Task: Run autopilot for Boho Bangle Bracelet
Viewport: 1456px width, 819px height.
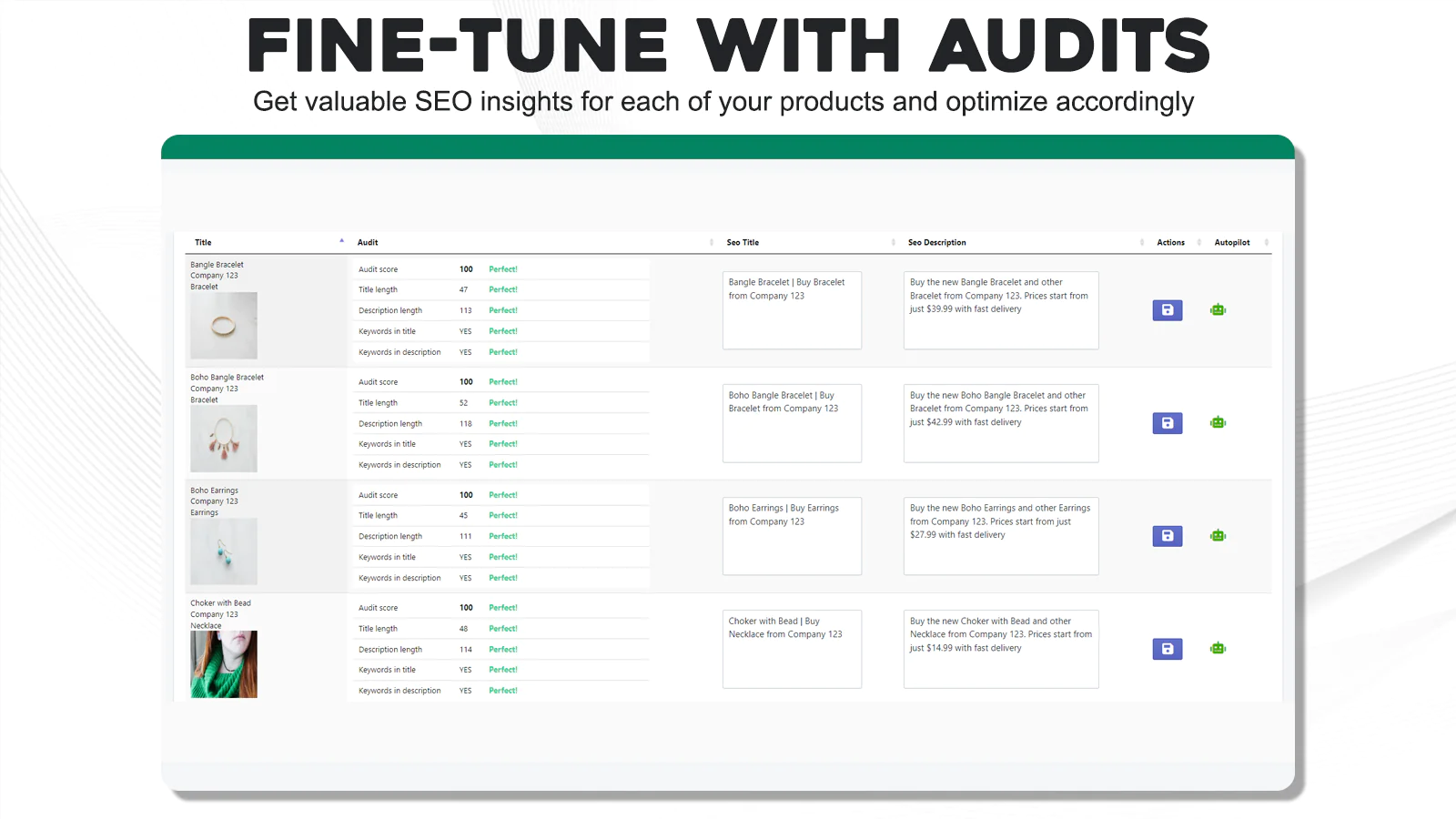Action: point(1218,423)
